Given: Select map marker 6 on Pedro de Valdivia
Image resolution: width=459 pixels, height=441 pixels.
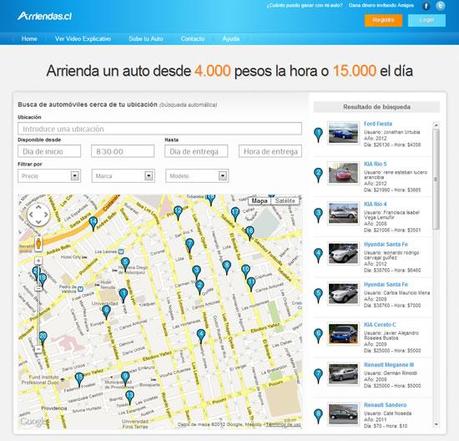Looking at the screenshot, I should tap(106, 311).
